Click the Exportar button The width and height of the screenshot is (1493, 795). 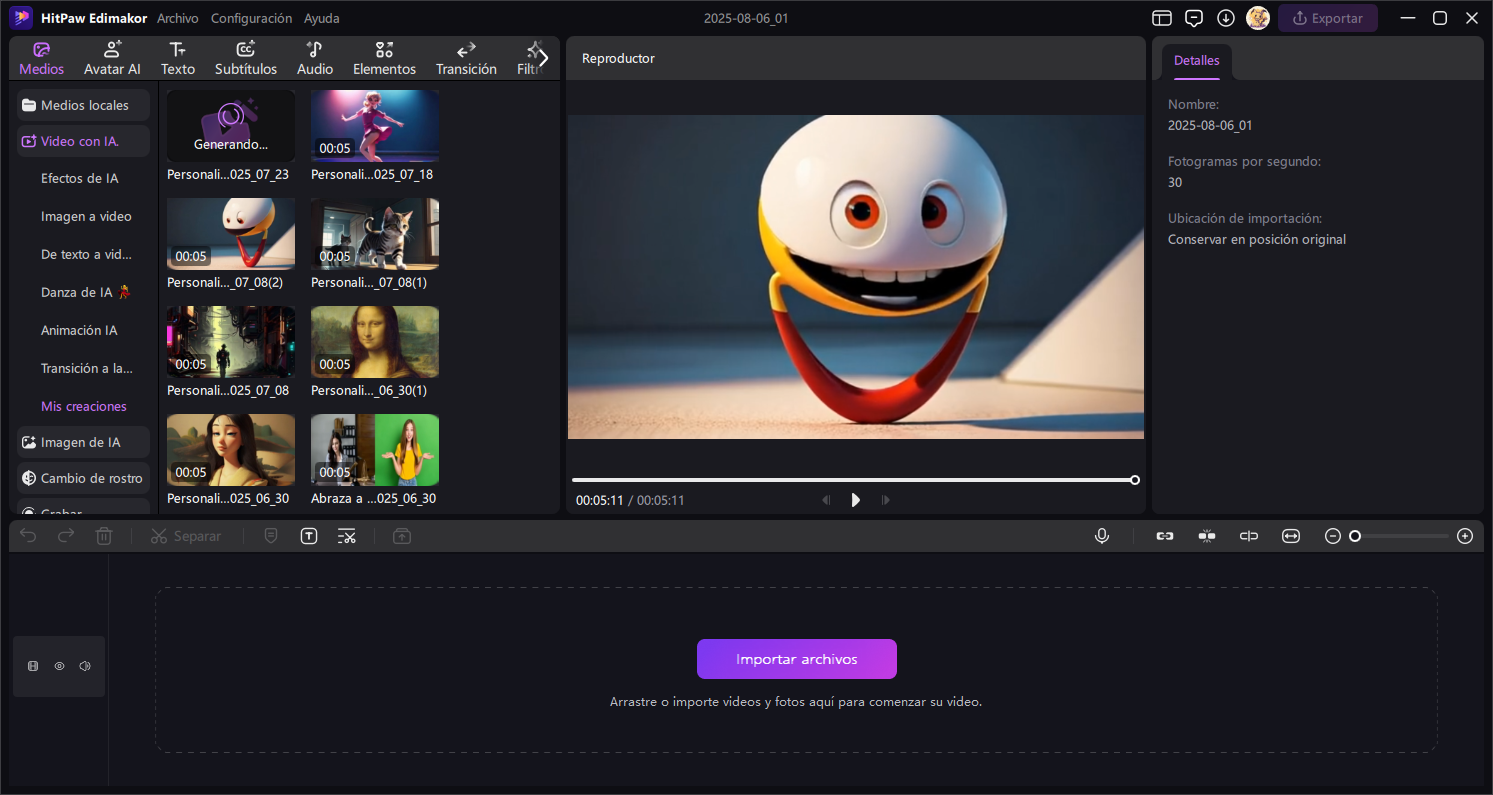1327,18
